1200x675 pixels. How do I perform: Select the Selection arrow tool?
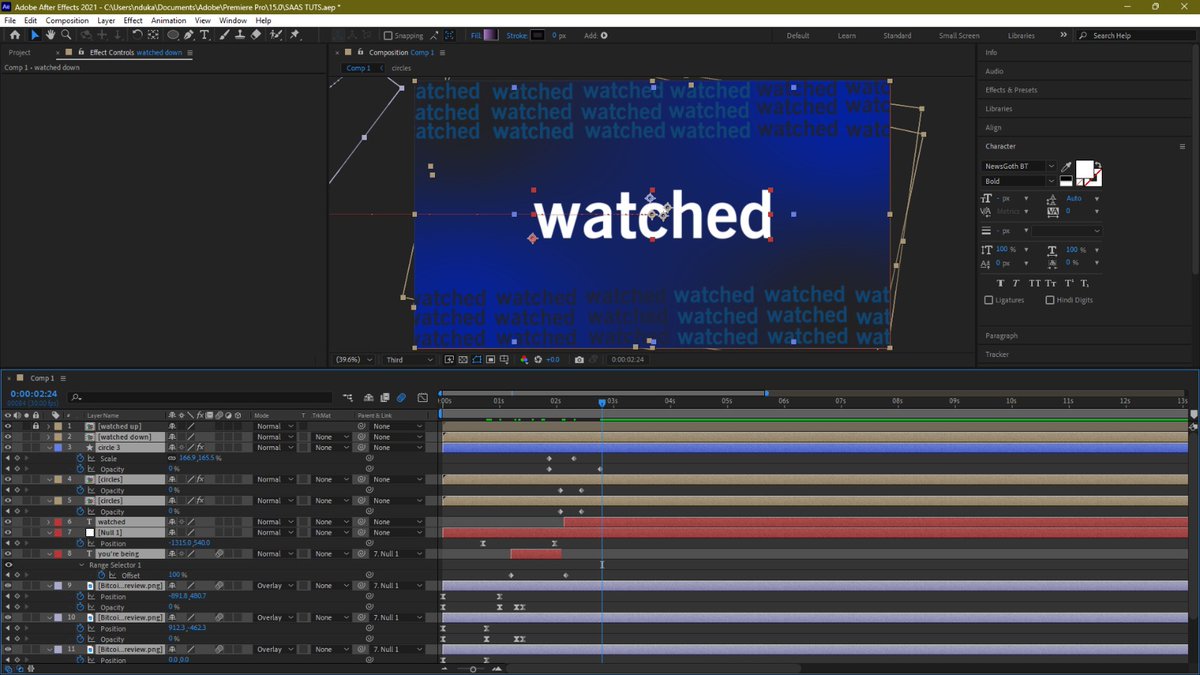(35, 35)
